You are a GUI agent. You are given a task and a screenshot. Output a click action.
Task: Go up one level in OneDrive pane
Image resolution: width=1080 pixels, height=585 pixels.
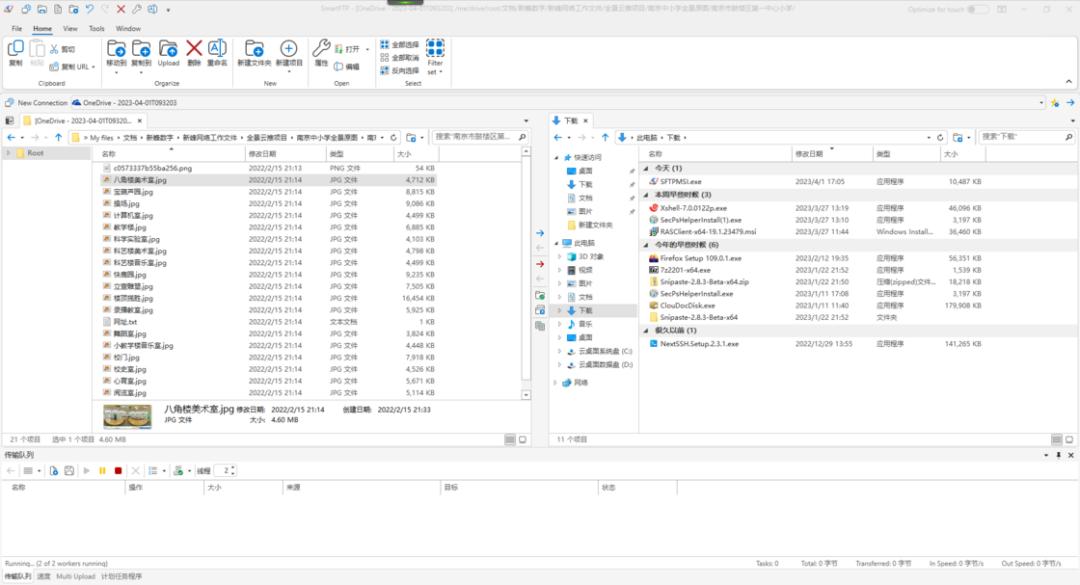click(x=59, y=138)
